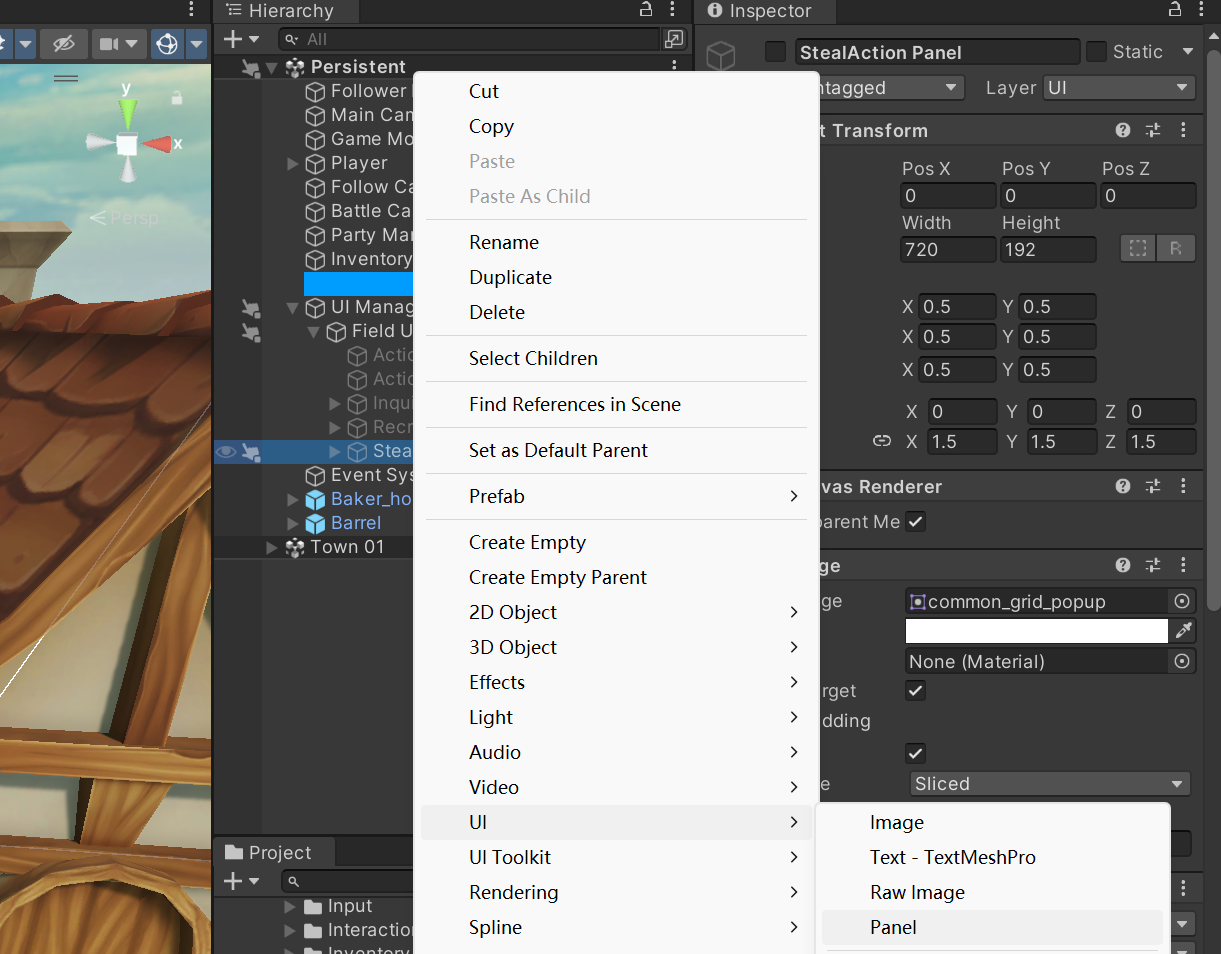Open Rect Transform preset settings icon

pos(1153,130)
